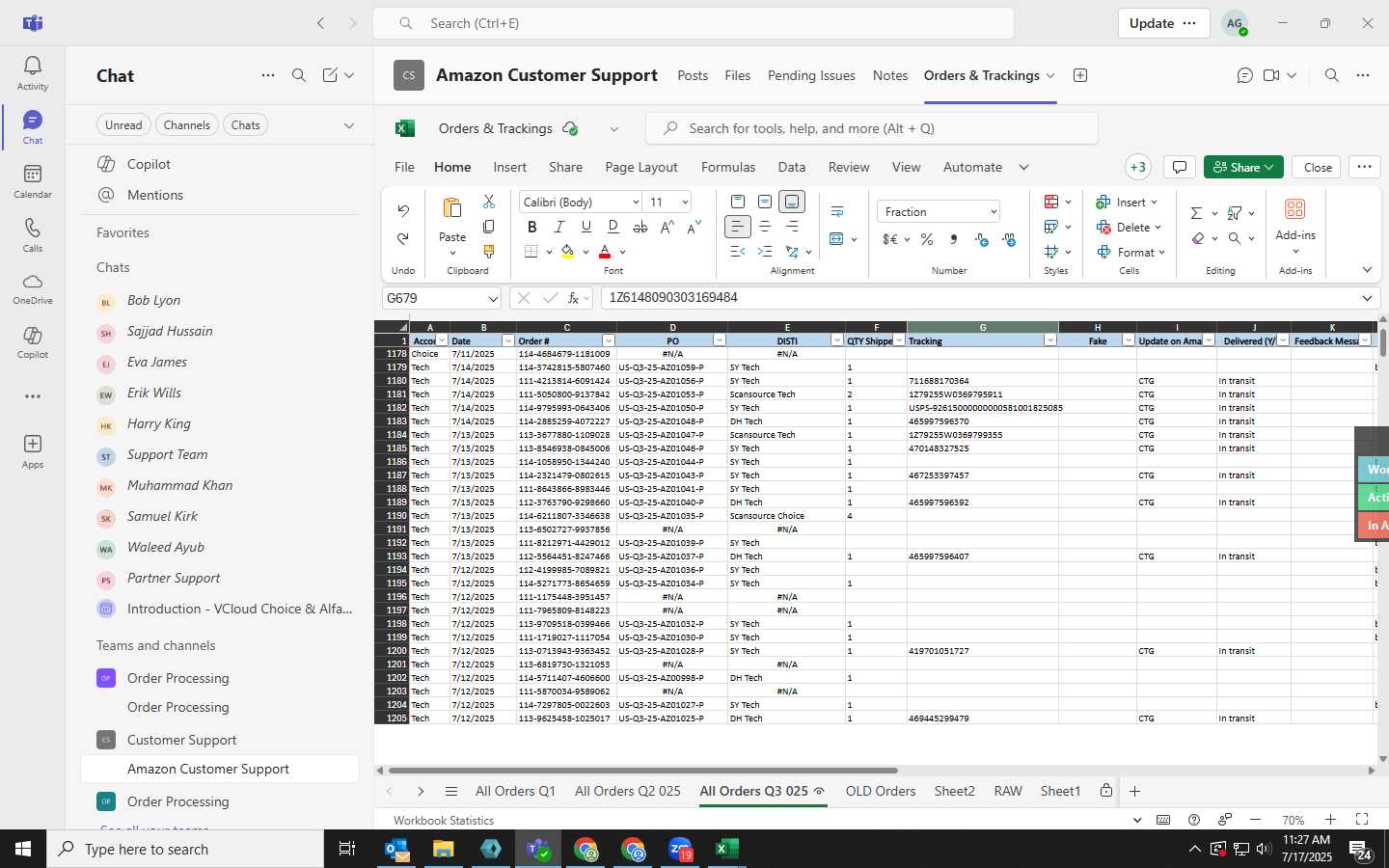Increase decimal places

[981, 239]
